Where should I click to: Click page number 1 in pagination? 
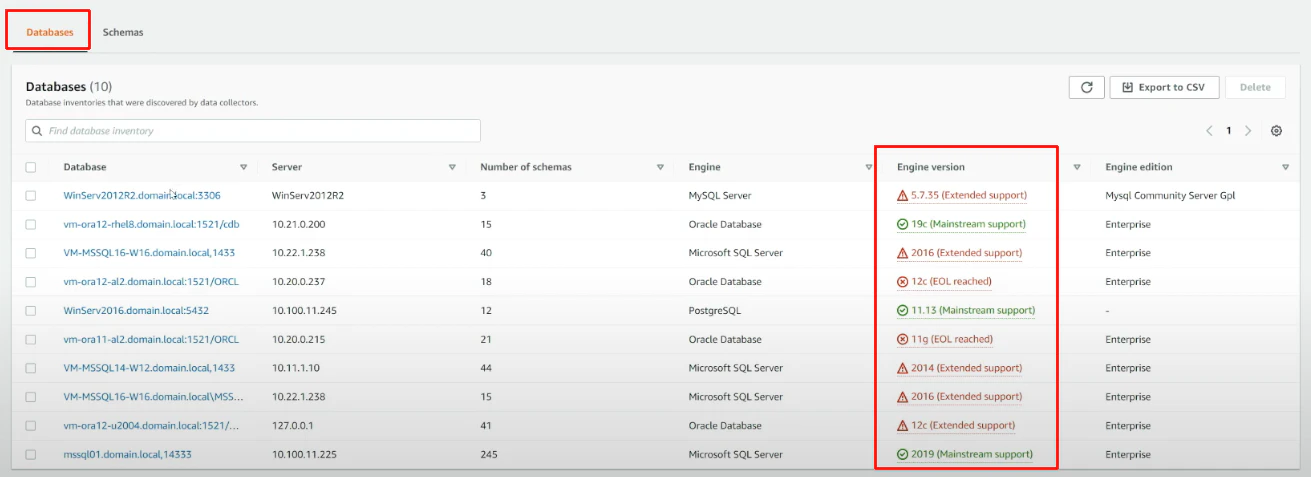tap(1229, 131)
